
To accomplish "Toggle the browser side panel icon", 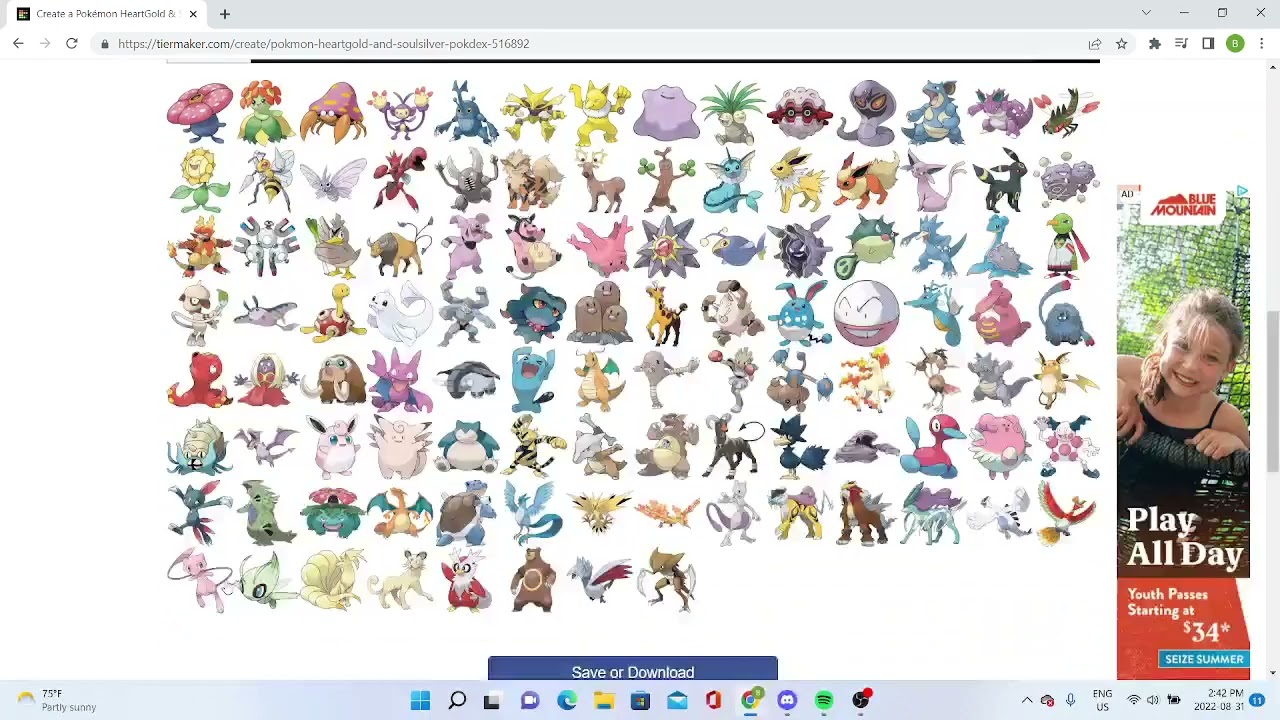I will (1208, 44).
